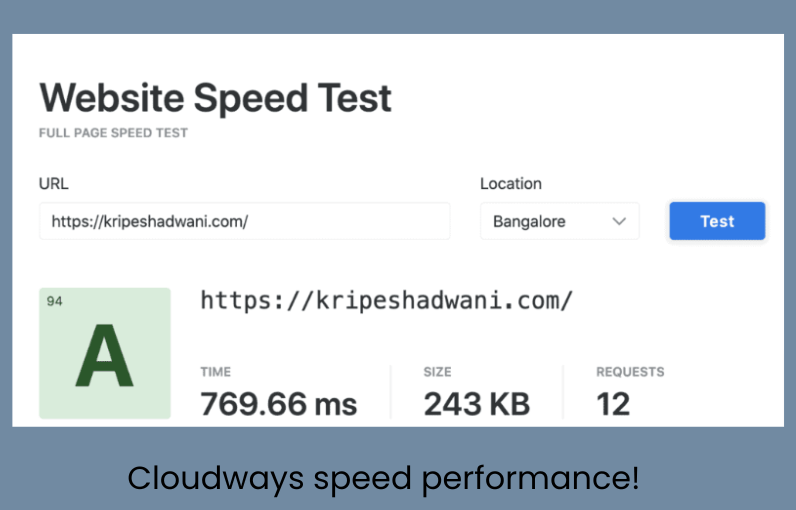Click the 94 score number
This screenshot has height=510, width=796.
click(54, 301)
